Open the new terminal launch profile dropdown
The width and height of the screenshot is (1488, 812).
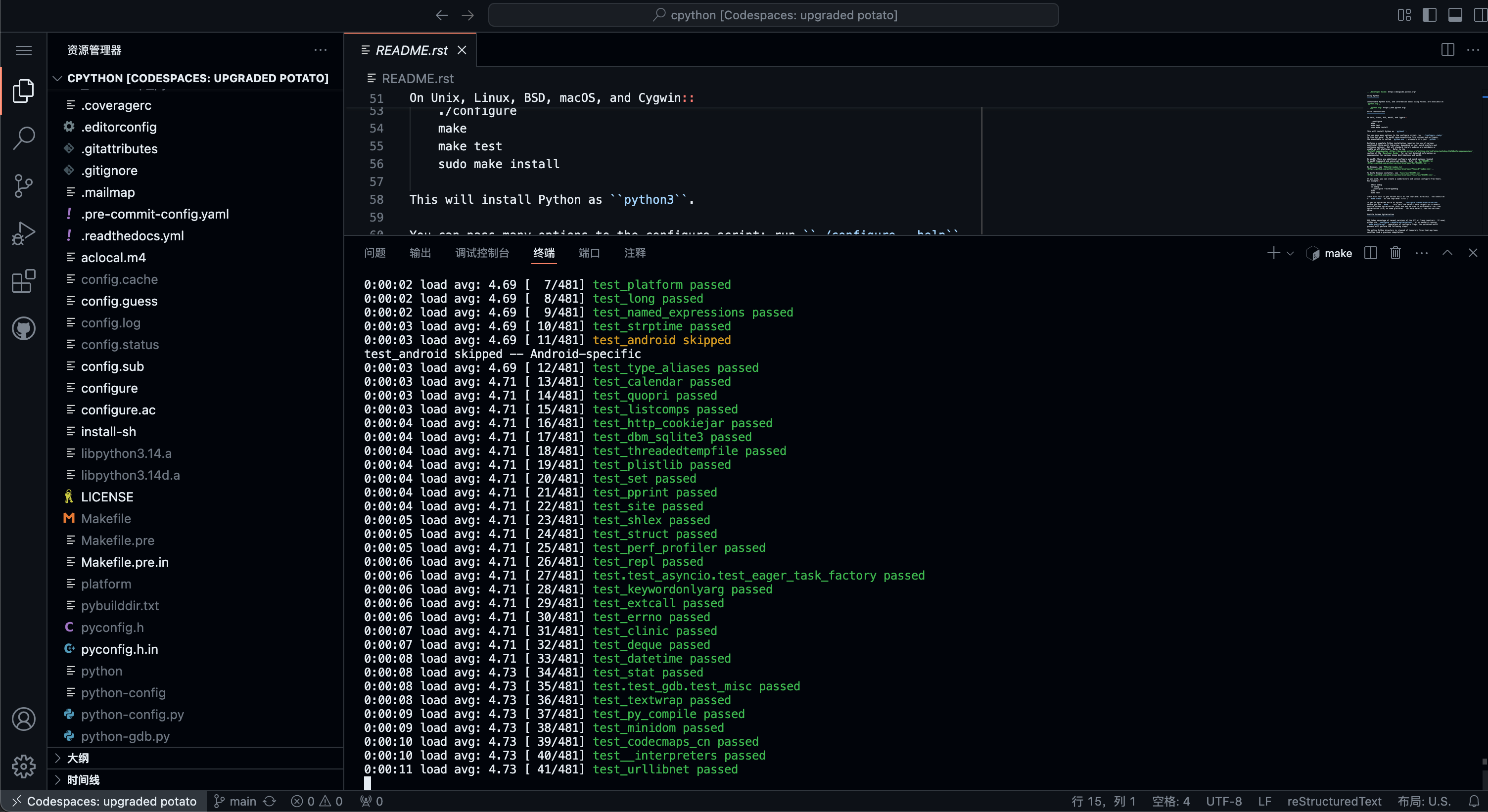click(1291, 254)
